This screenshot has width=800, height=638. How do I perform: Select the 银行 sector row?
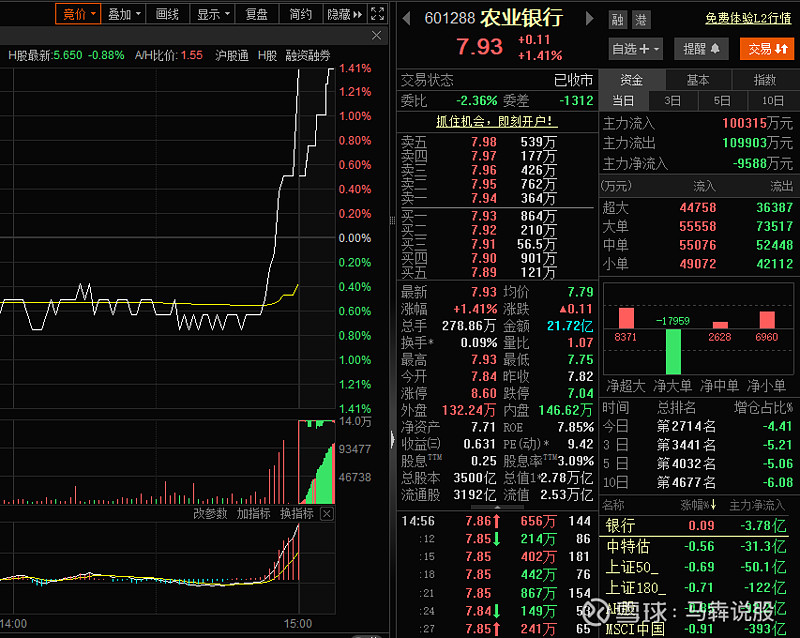point(696,526)
